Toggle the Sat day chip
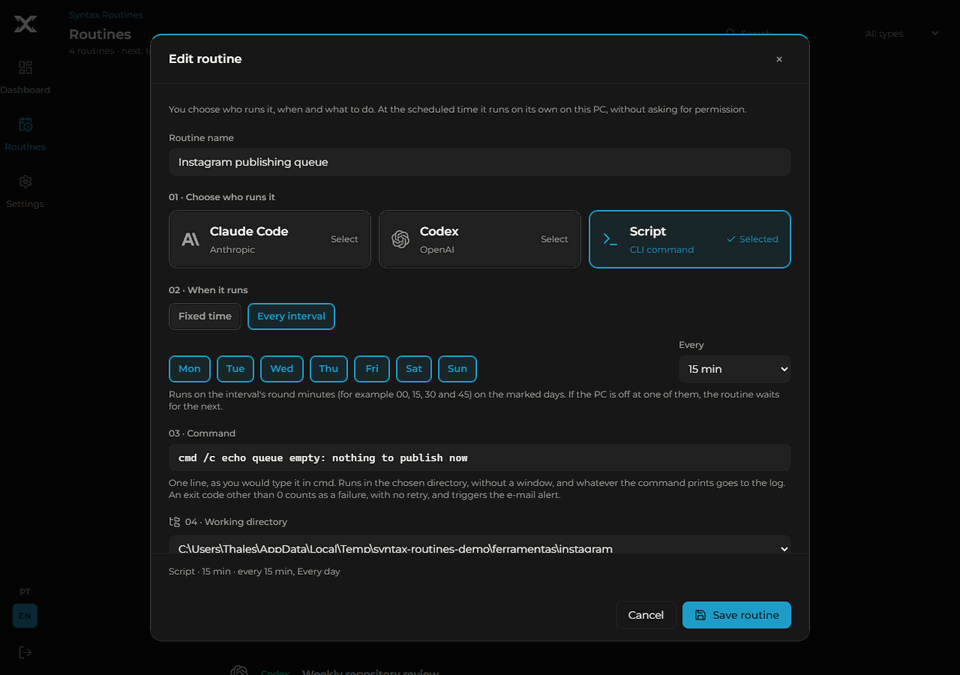960x675 pixels. [x=414, y=369]
